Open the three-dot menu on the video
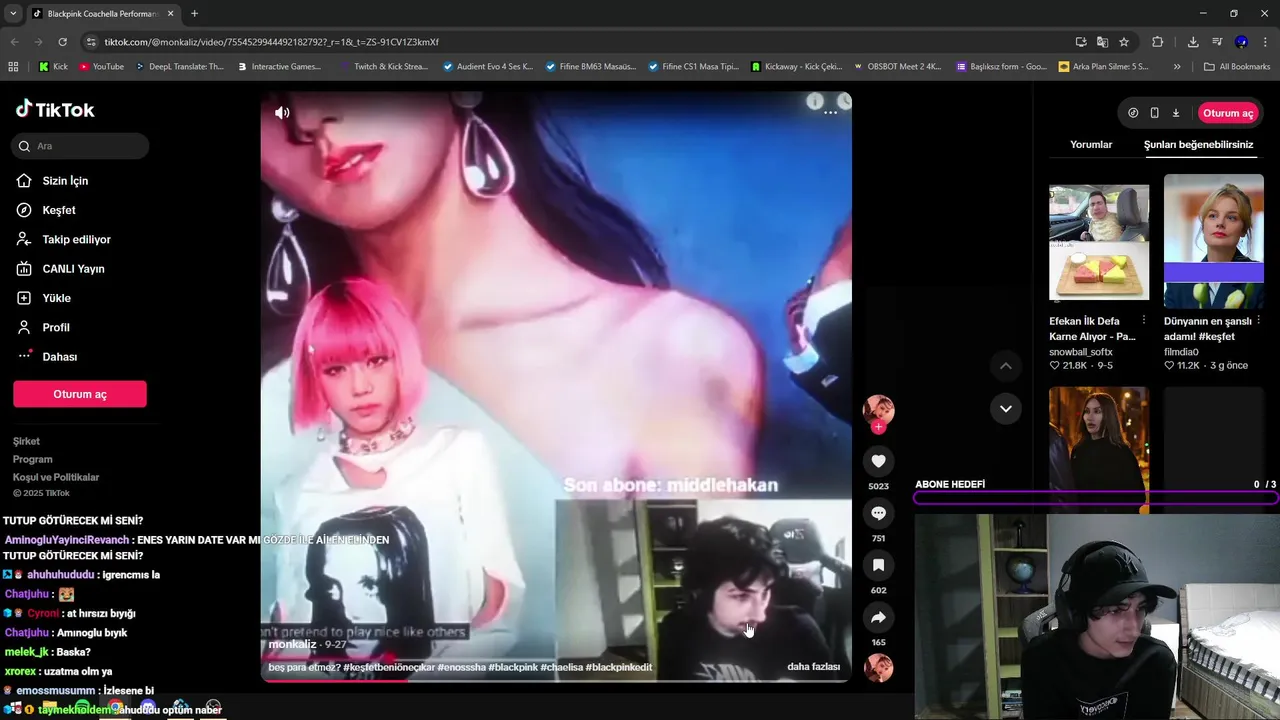This screenshot has width=1280, height=720. pyautogui.click(x=830, y=113)
